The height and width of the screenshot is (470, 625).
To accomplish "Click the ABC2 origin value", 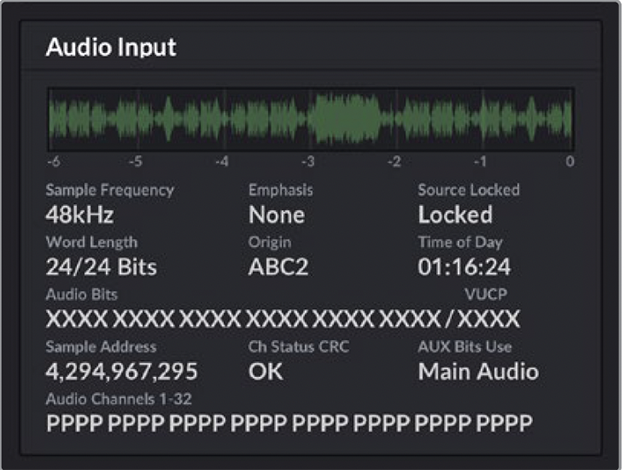I will coord(280,267).
